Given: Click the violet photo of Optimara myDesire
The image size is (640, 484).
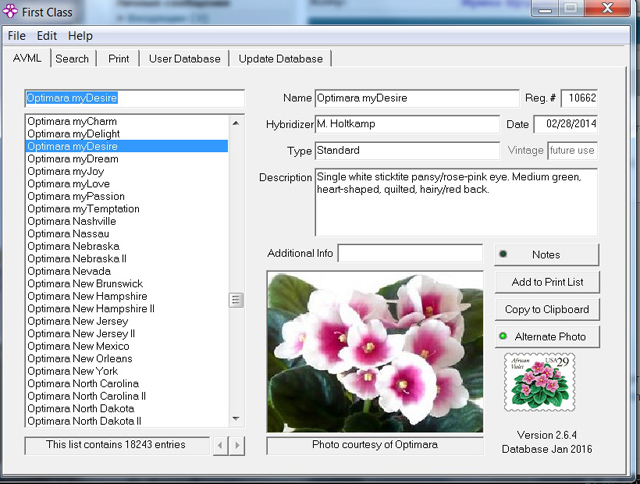Looking at the screenshot, I should click(375, 352).
